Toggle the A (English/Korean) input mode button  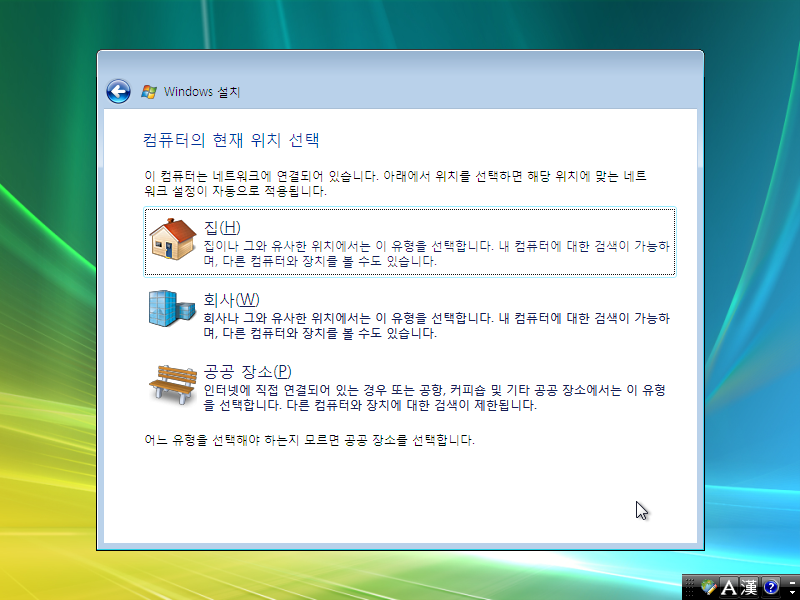729,587
